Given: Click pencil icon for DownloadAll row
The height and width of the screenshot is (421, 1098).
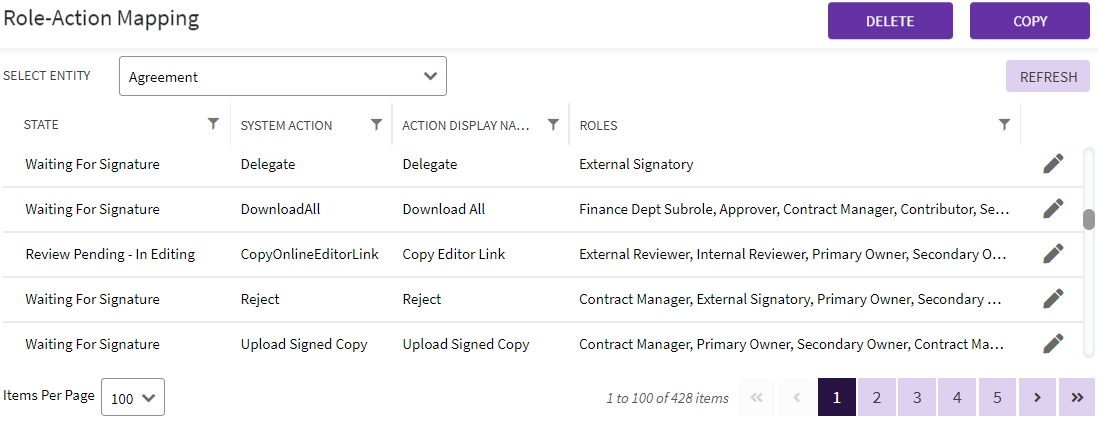Looking at the screenshot, I should (x=1052, y=209).
